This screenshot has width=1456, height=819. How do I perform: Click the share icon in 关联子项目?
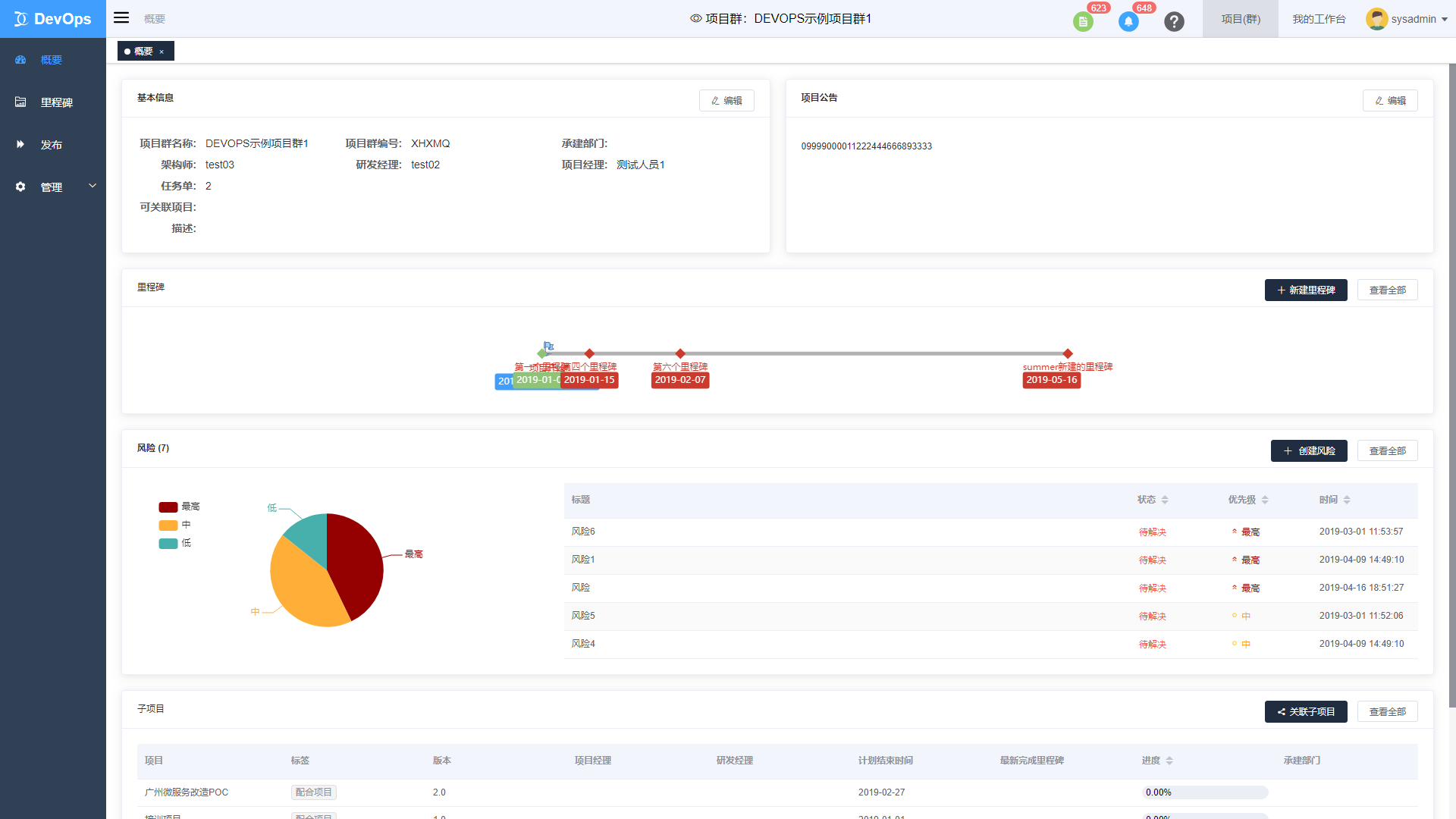(x=1282, y=712)
